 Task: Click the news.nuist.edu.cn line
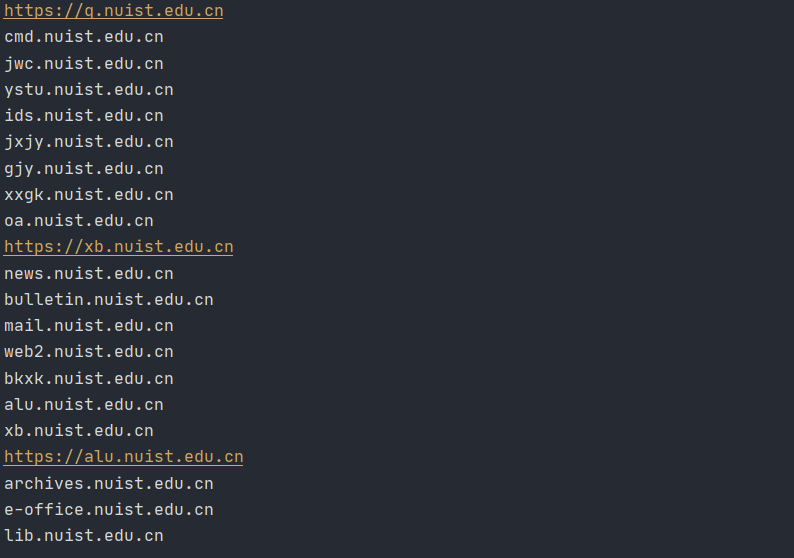[x=89, y=273]
